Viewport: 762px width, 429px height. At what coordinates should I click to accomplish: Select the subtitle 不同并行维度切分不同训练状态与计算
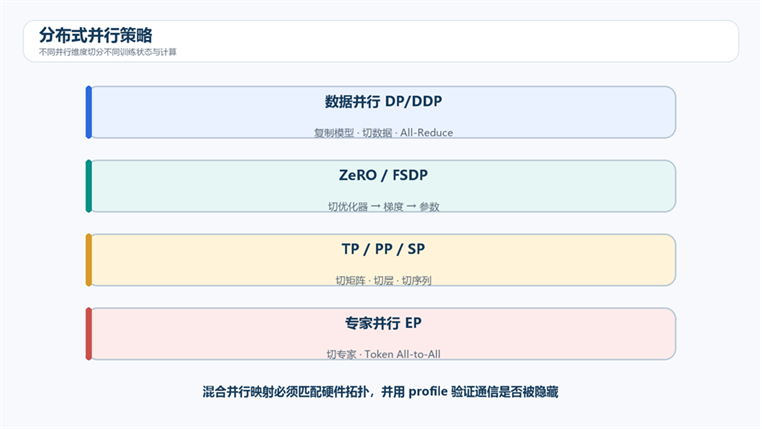pyautogui.click(x=108, y=52)
